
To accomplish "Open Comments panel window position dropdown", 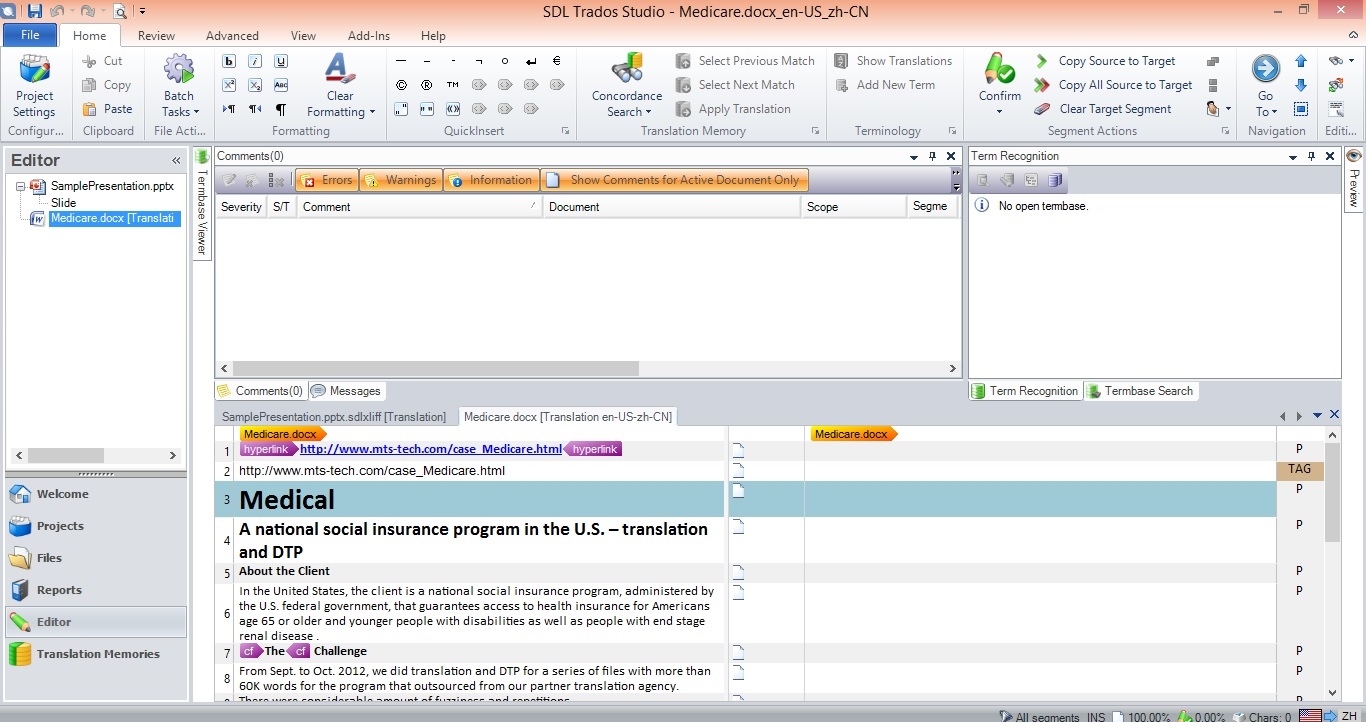I will (914, 157).
